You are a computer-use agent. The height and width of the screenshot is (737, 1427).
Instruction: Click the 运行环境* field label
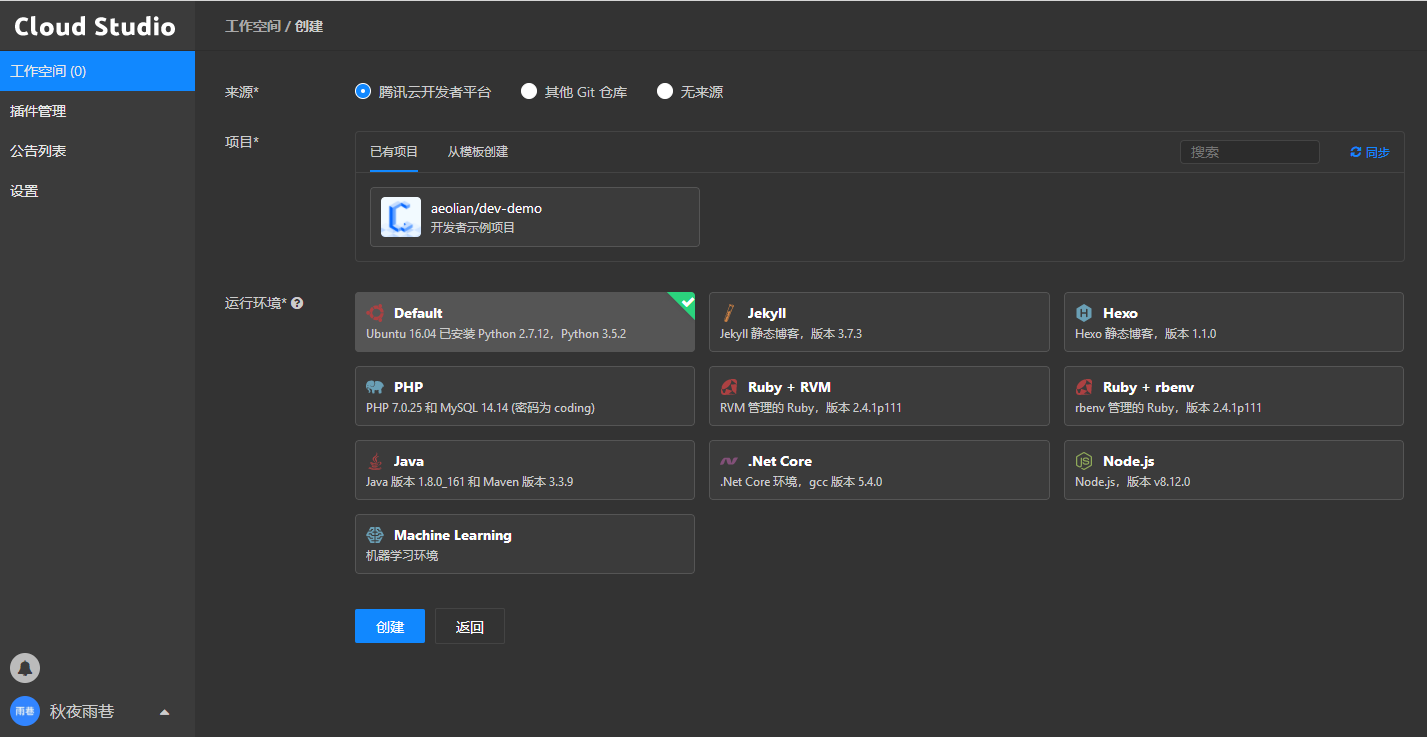click(x=256, y=302)
